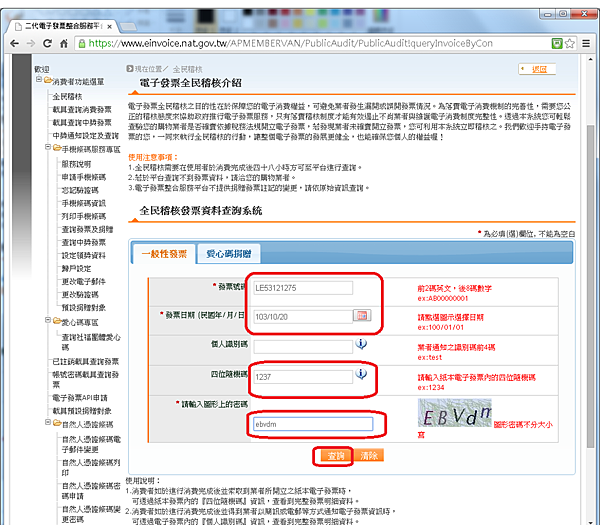This screenshot has width=600, height=525.
Task: Click the info icon beside 個人識別碼
Action: tap(361, 344)
